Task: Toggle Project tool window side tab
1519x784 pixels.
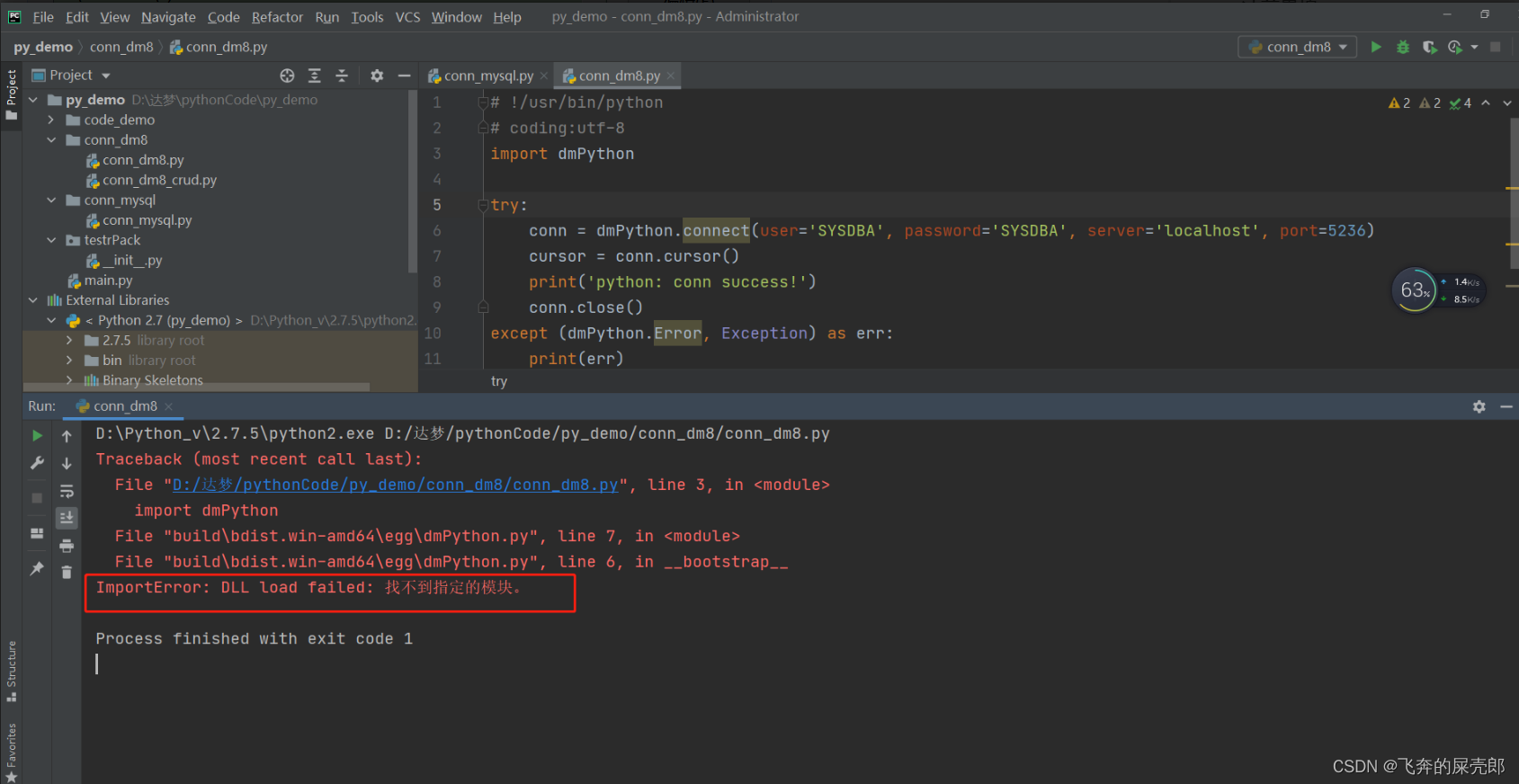Action: click(x=11, y=94)
